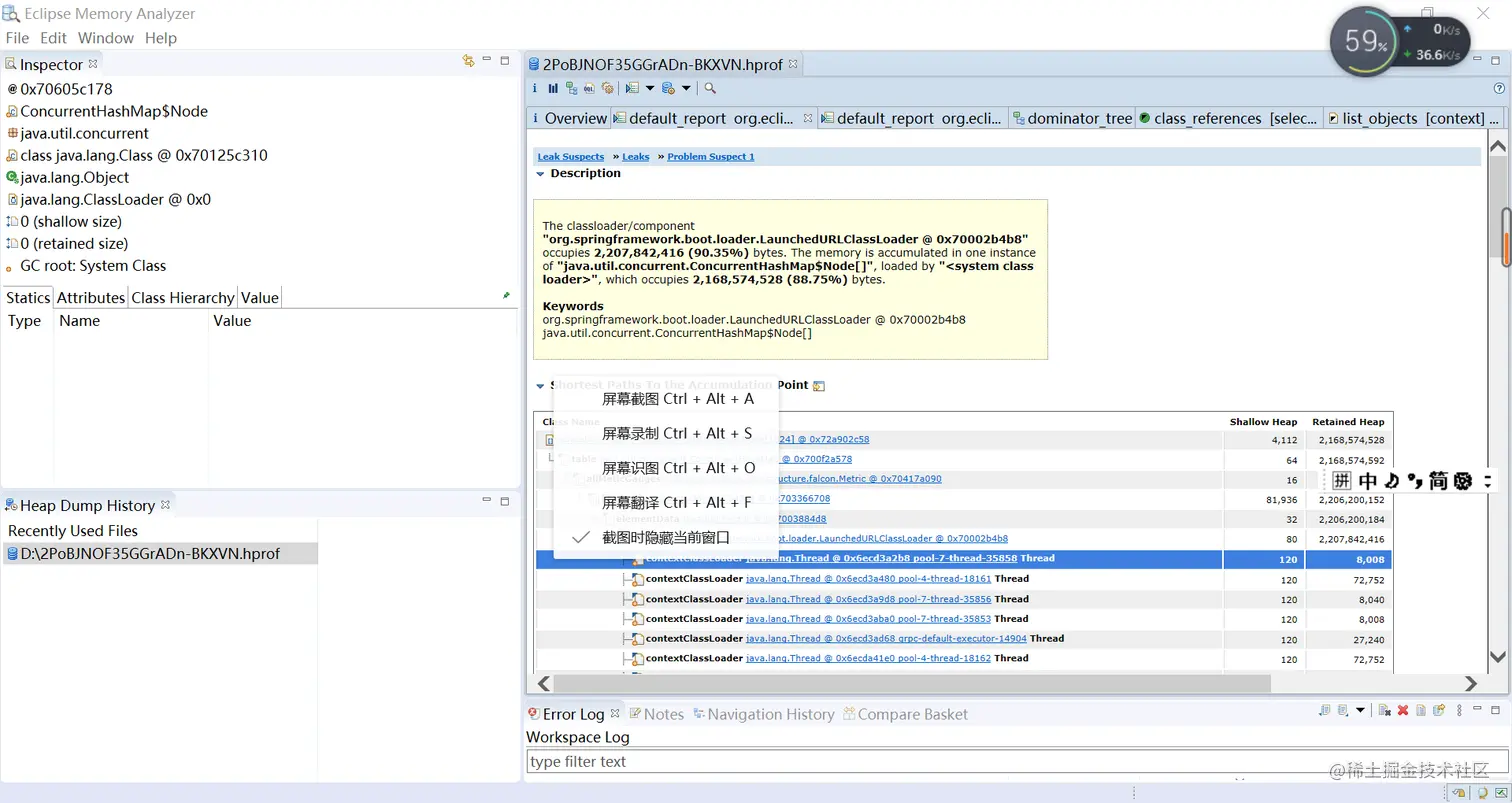Toggle simplified '简' mode in IME bar
This screenshot has width=1512, height=803.
1438,481
